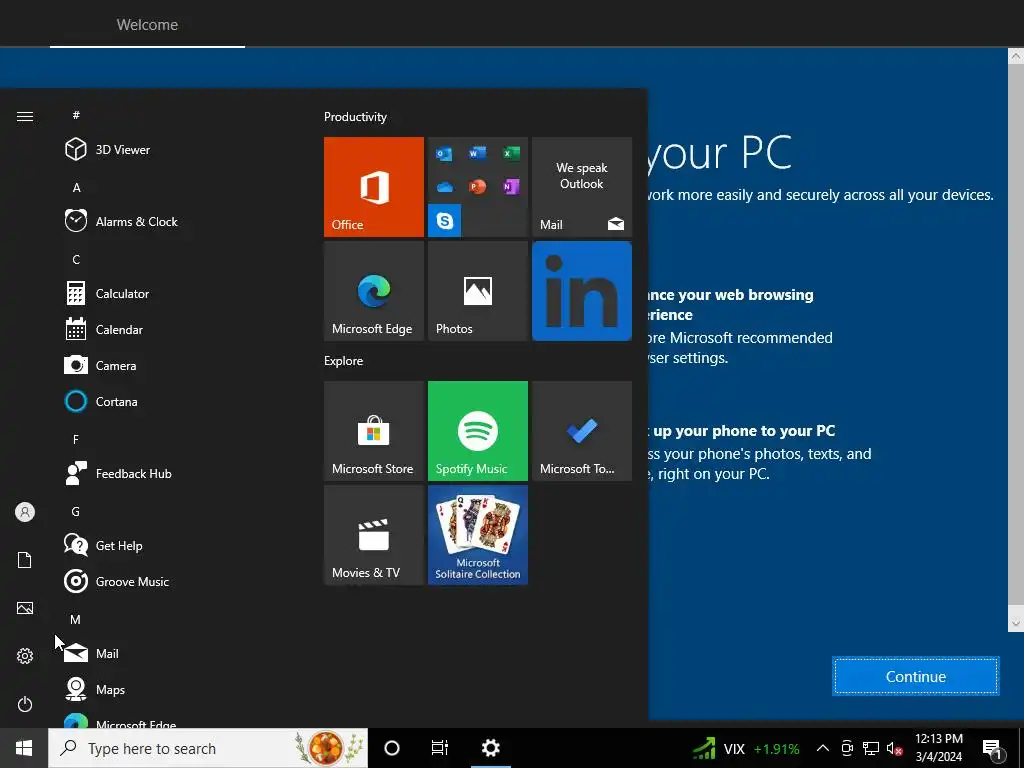The width and height of the screenshot is (1024, 768).
Task: Open the OneDrive icon in the Office folder tile
Action: [x=444, y=187]
